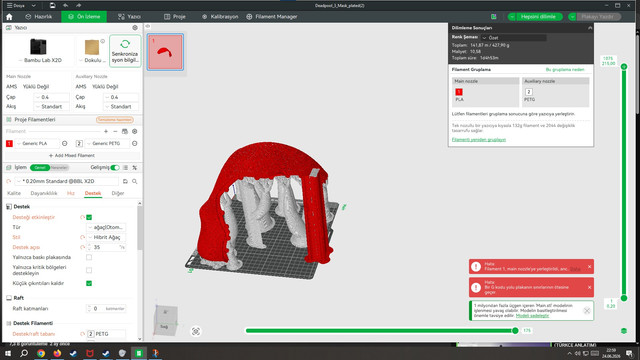The width and height of the screenshot is (640, 360).
Task: Click the green plate icon left of Hepsini dilimle
Action: click(x=493, y=17)
